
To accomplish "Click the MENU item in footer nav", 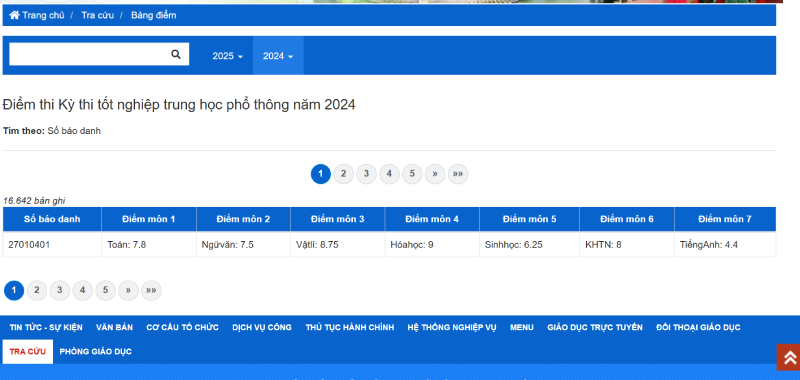I will pyautogui.click(x=522, y=327).
